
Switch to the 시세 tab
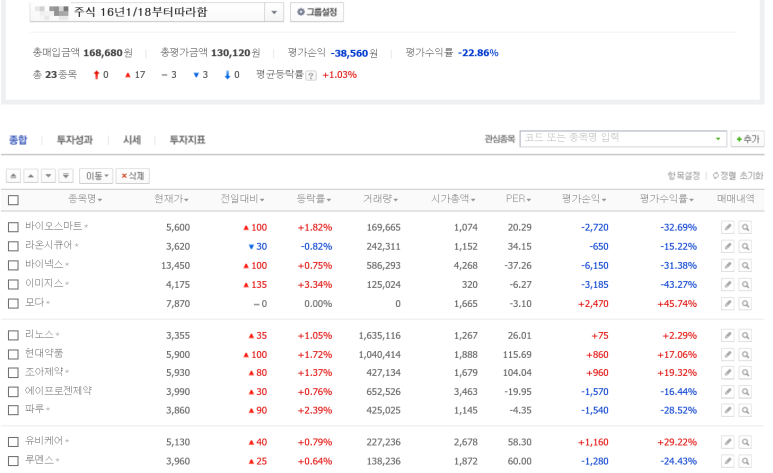[132, 140]
